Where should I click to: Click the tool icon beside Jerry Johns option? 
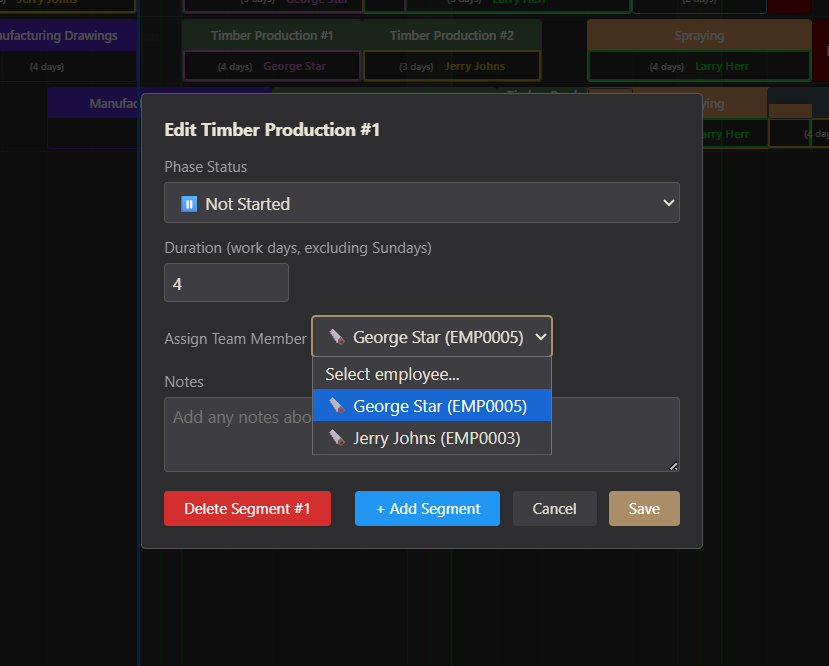pyautogui.click(x=337, y=438)
